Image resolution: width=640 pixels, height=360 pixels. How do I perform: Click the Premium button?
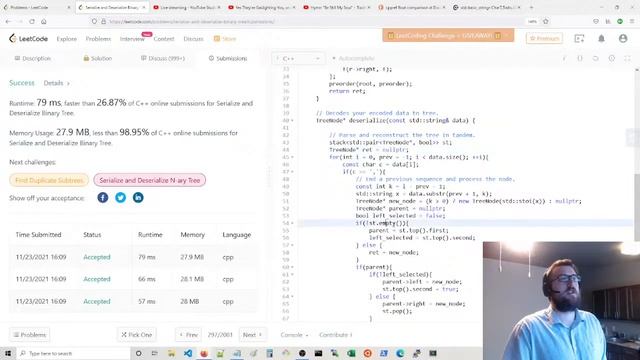coord(544,38)
